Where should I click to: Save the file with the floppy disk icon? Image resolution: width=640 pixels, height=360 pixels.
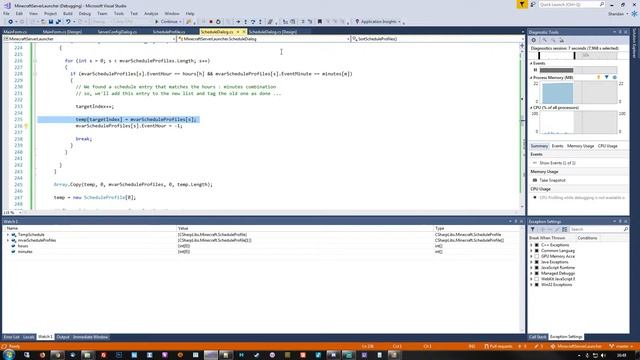[51, 22]
